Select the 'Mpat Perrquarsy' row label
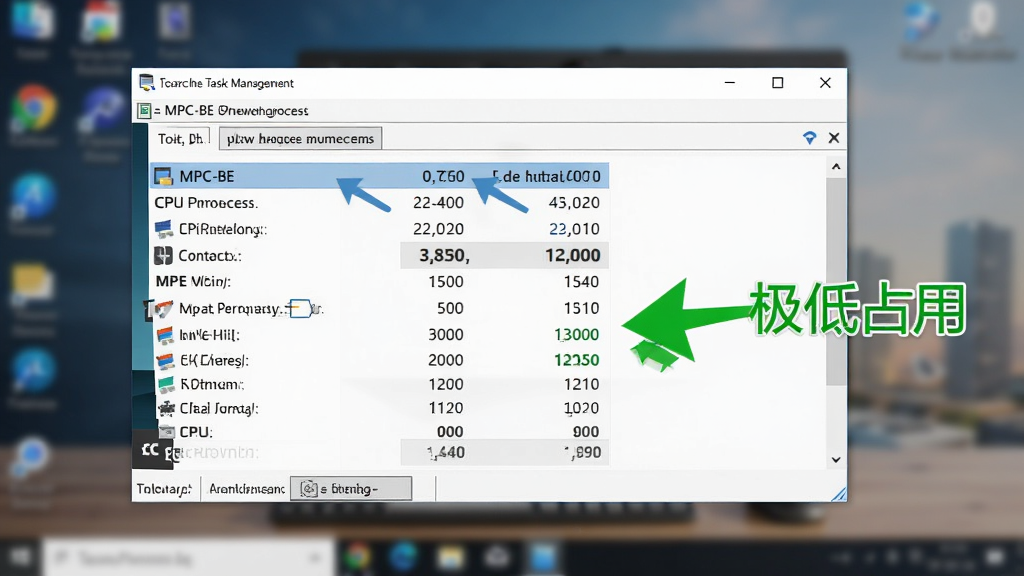Screen dimensions: 1024x576 [231, 308]
